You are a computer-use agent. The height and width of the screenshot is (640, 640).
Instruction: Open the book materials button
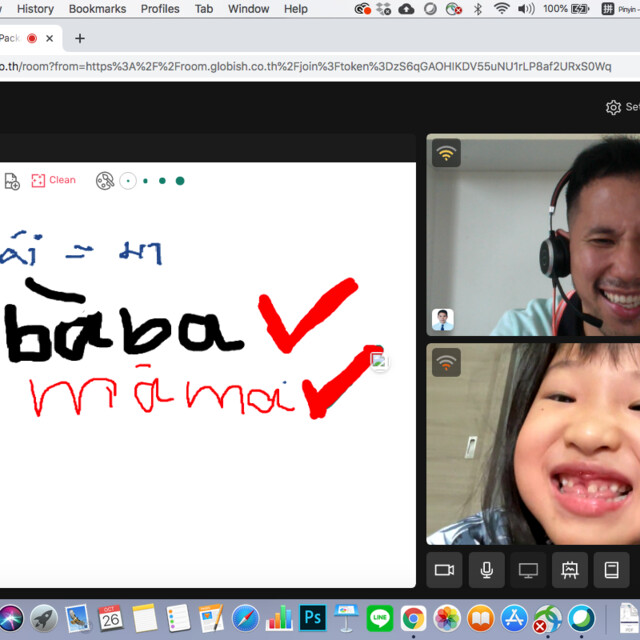tap(611, 570)
